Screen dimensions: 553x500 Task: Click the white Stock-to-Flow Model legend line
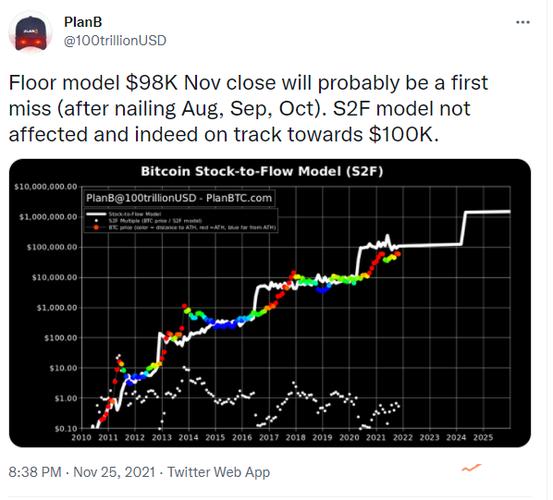[96, 214]
